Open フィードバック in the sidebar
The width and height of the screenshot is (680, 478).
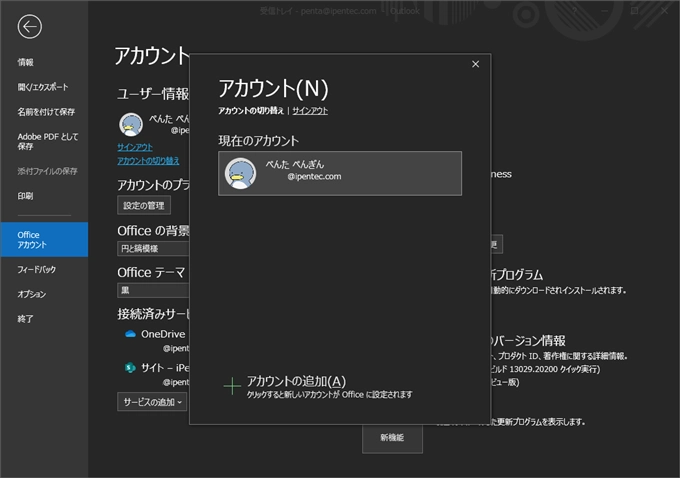pos(37,269)
